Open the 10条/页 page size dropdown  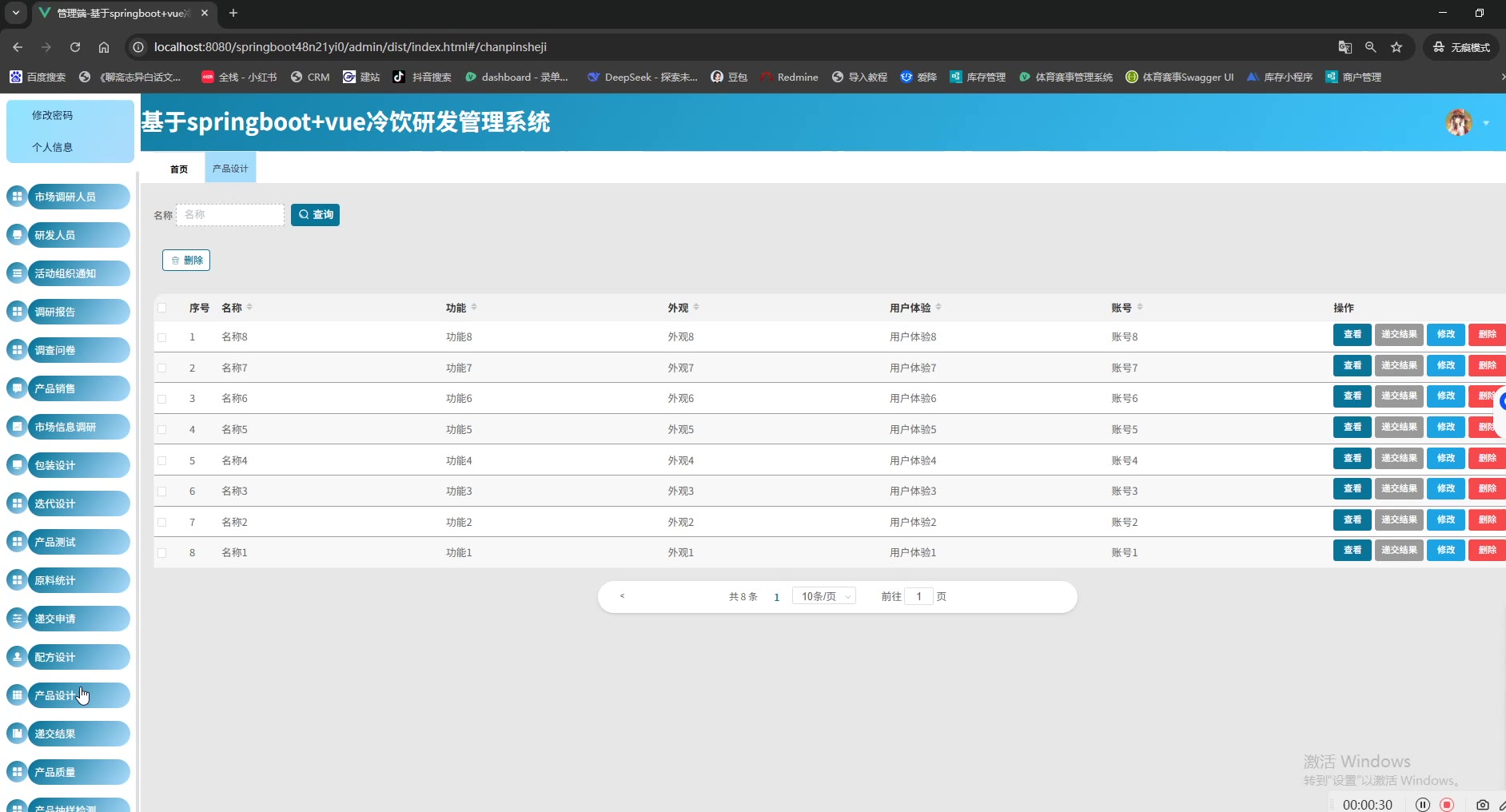(824, 596)
